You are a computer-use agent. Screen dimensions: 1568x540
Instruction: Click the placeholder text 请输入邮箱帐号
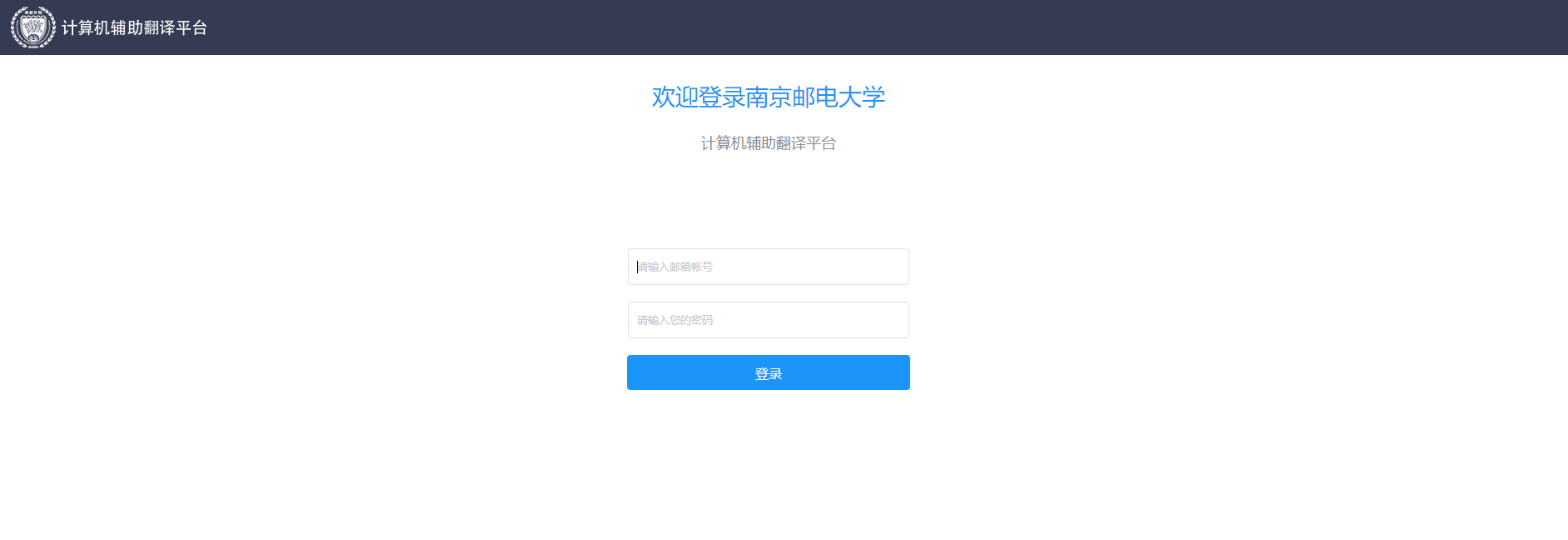click(x=675, y=267)
